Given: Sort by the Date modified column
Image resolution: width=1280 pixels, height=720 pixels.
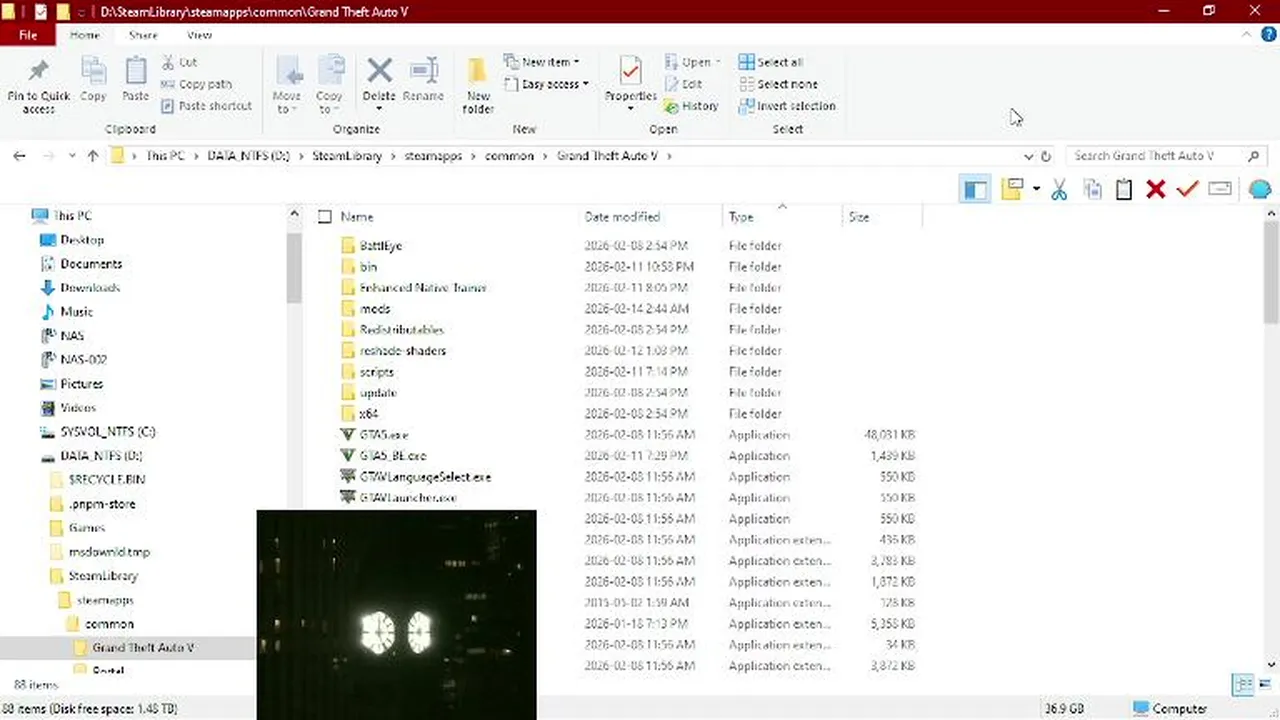Looking at the screenshot, I should [x=622, y=216].
